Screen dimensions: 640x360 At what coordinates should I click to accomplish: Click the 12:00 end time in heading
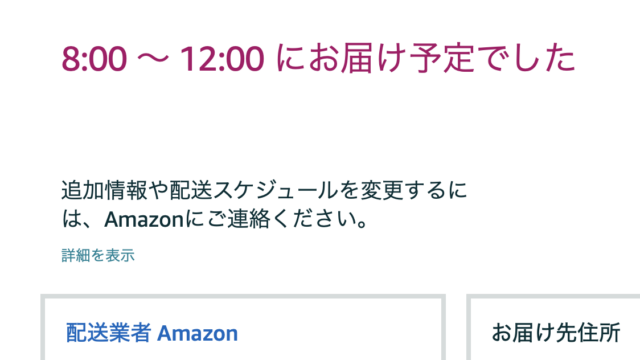[x=222, y=59]
